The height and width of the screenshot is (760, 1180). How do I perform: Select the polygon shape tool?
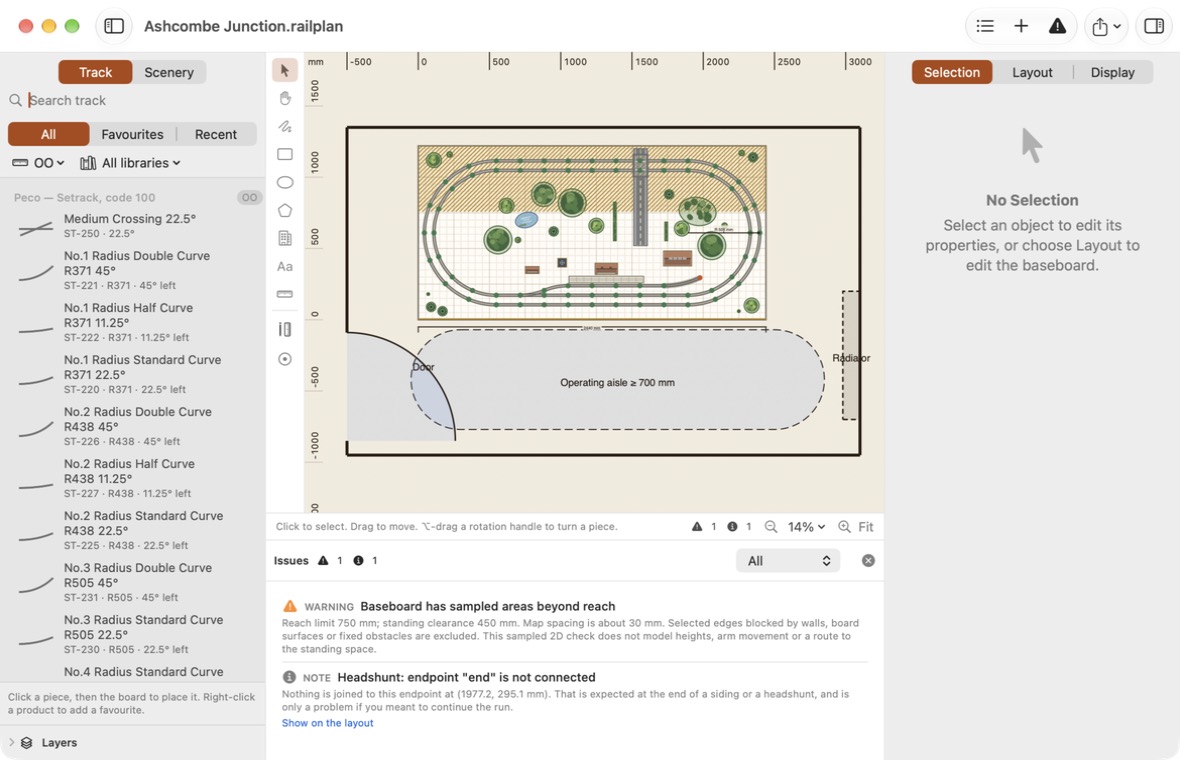point(284,211)
